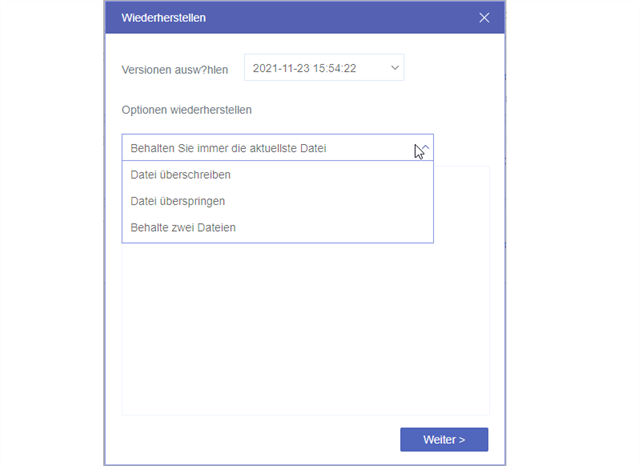
Task: Dismiss the dialog using the X icon
Action: [x=484, y=18]
